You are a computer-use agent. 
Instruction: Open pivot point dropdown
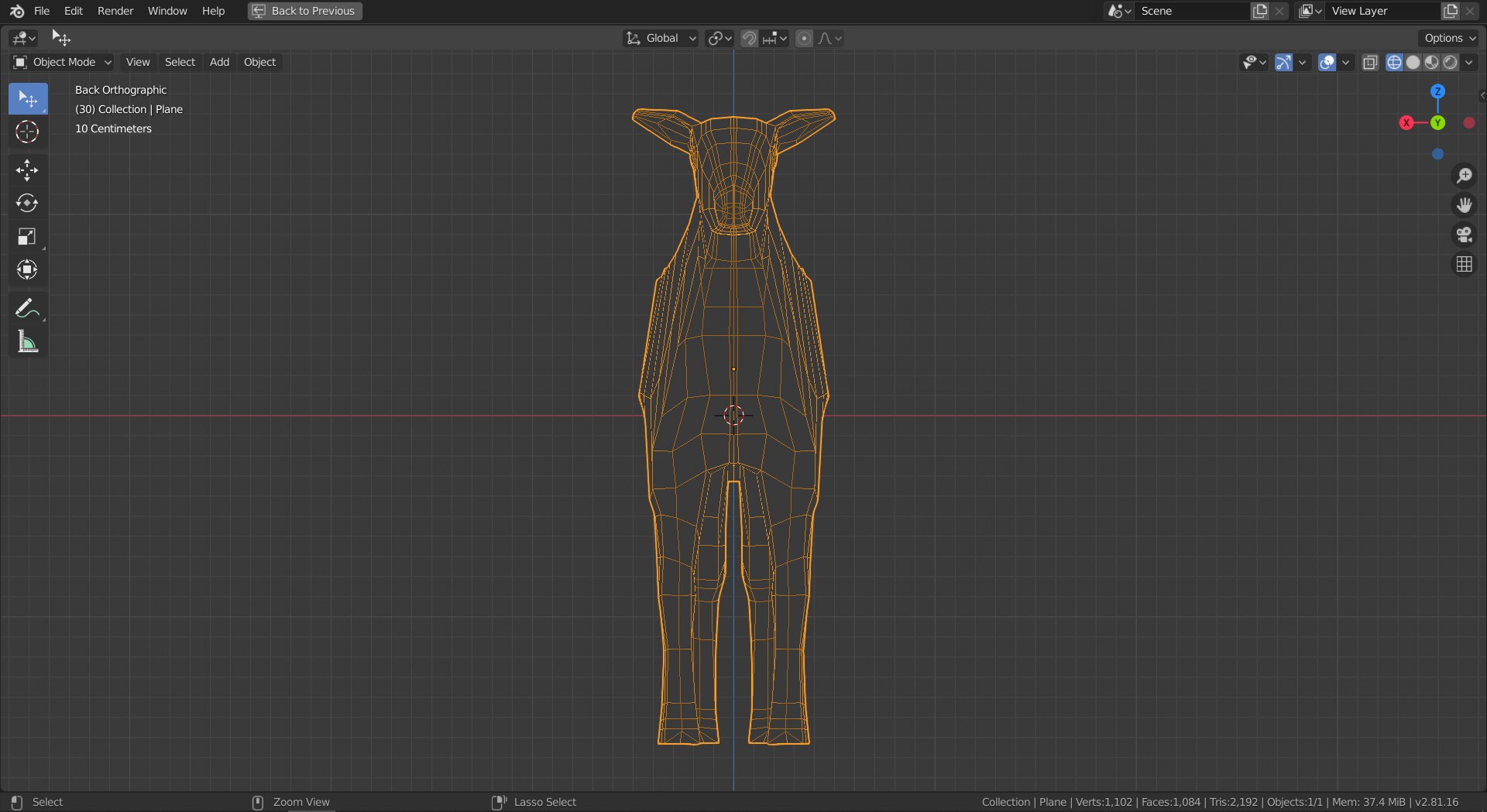point(719,38)
